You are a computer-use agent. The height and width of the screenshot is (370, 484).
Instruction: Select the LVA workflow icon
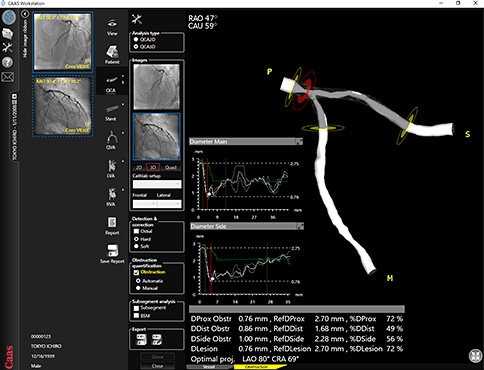(x=111, y=169)
